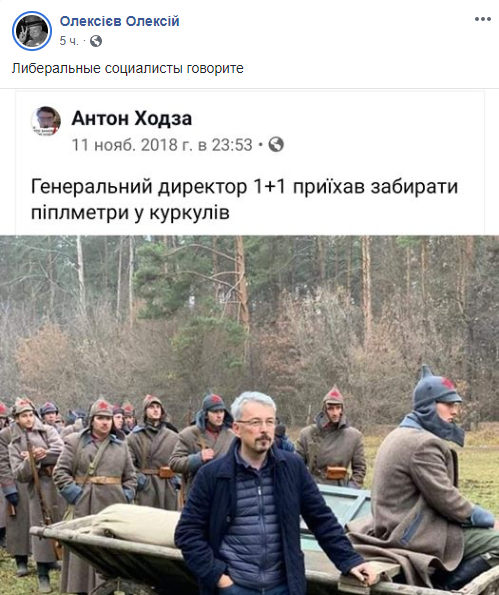This screenshot has width=499, height=595.
Task: Open the Антон Ходза author name link
Action: tap(132, 118)
